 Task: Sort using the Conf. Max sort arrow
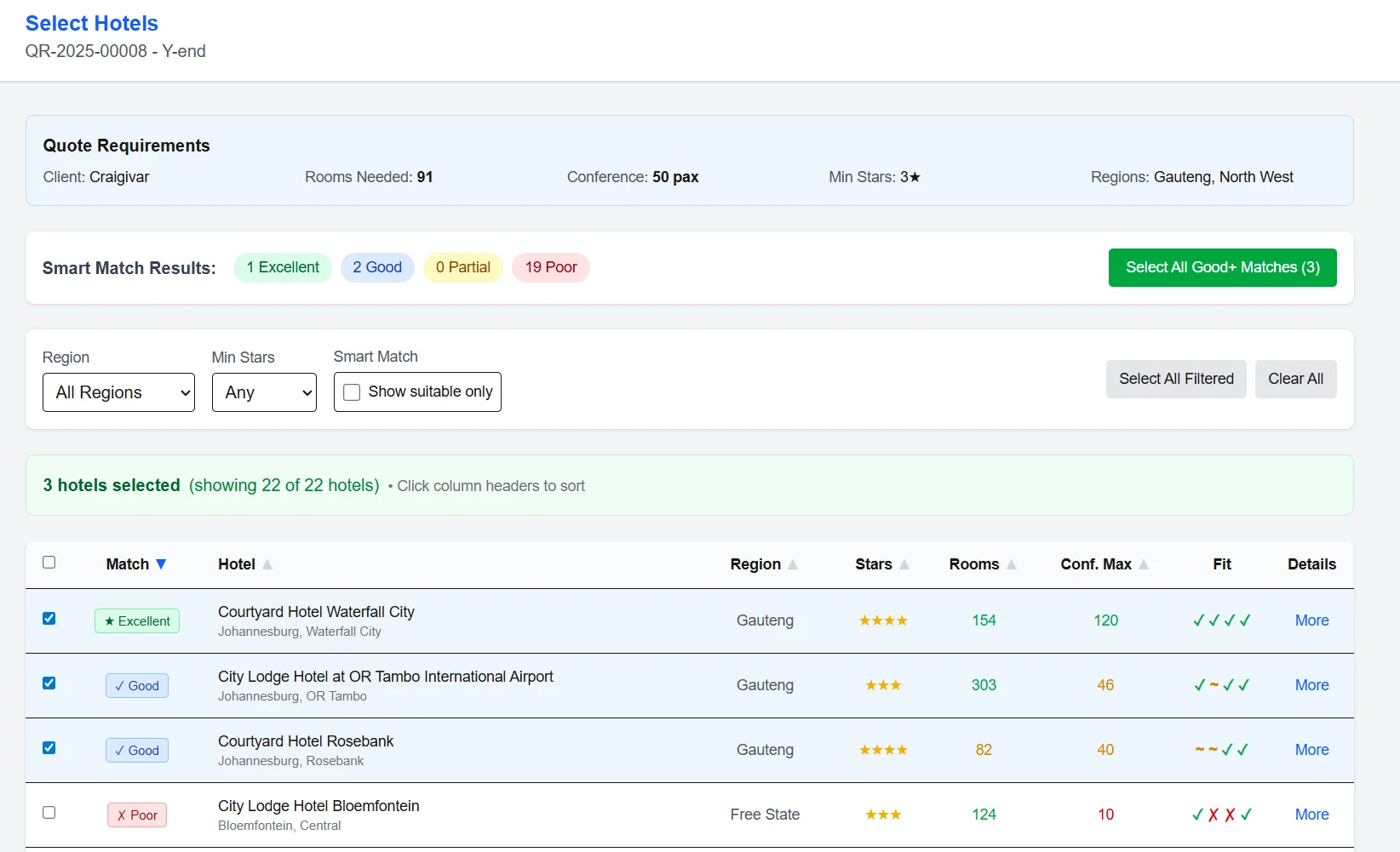1144,563
